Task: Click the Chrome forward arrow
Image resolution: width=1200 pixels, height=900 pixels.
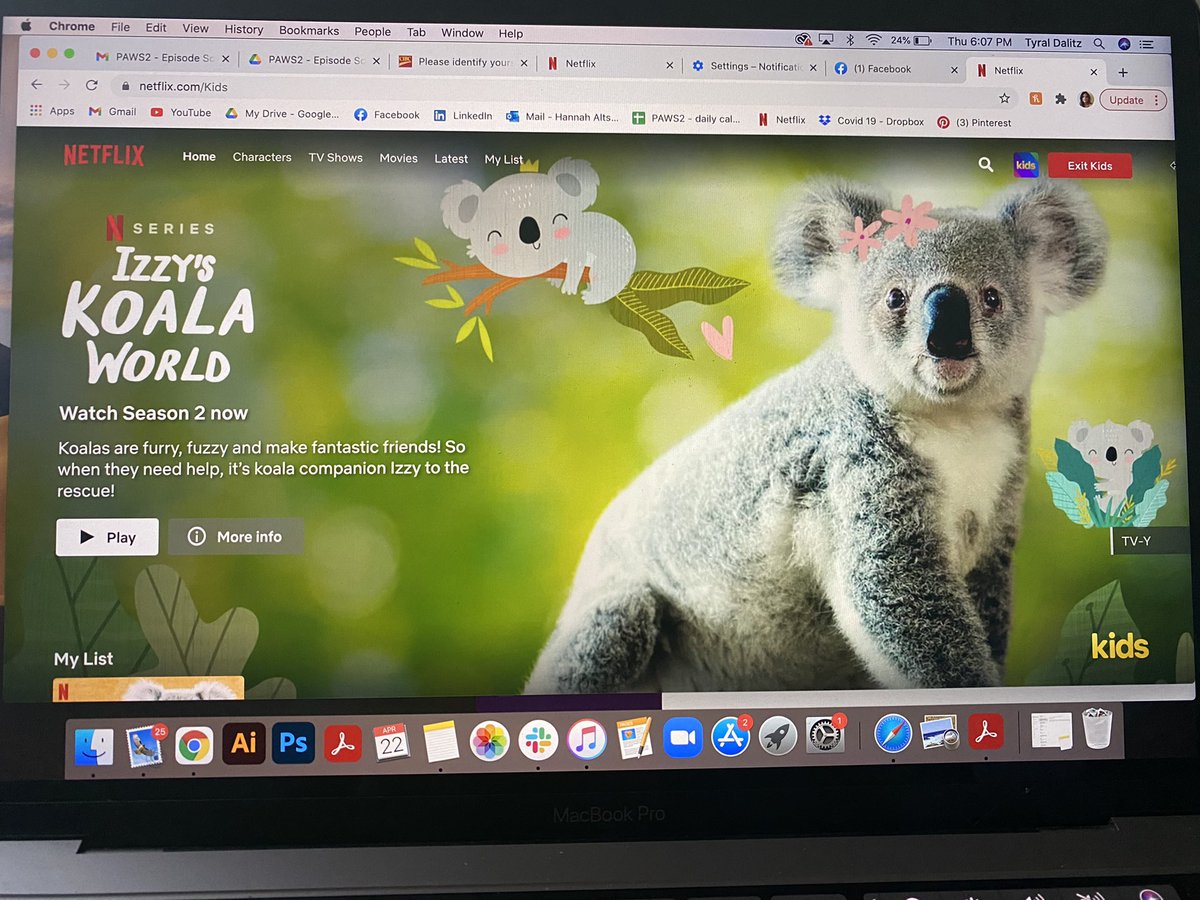Action: [x=64, y=85]
